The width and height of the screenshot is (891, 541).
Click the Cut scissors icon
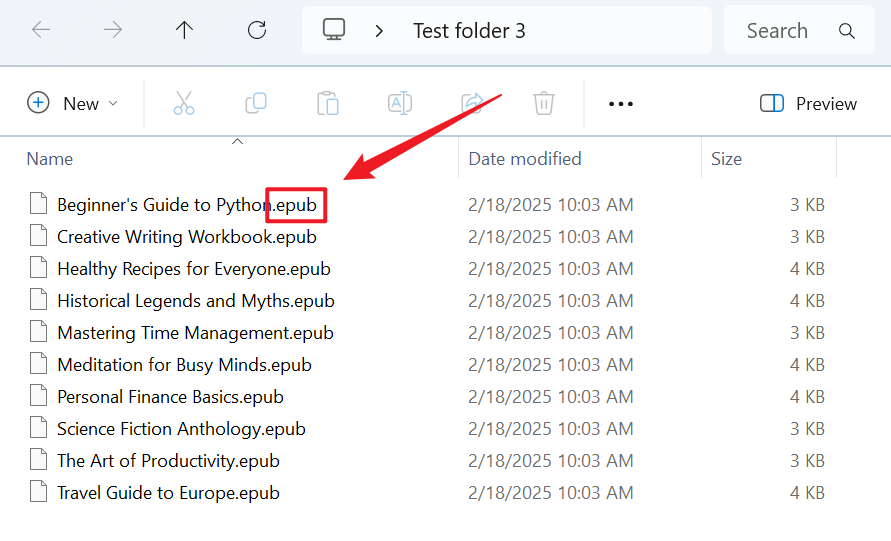[x=184, y=103]
